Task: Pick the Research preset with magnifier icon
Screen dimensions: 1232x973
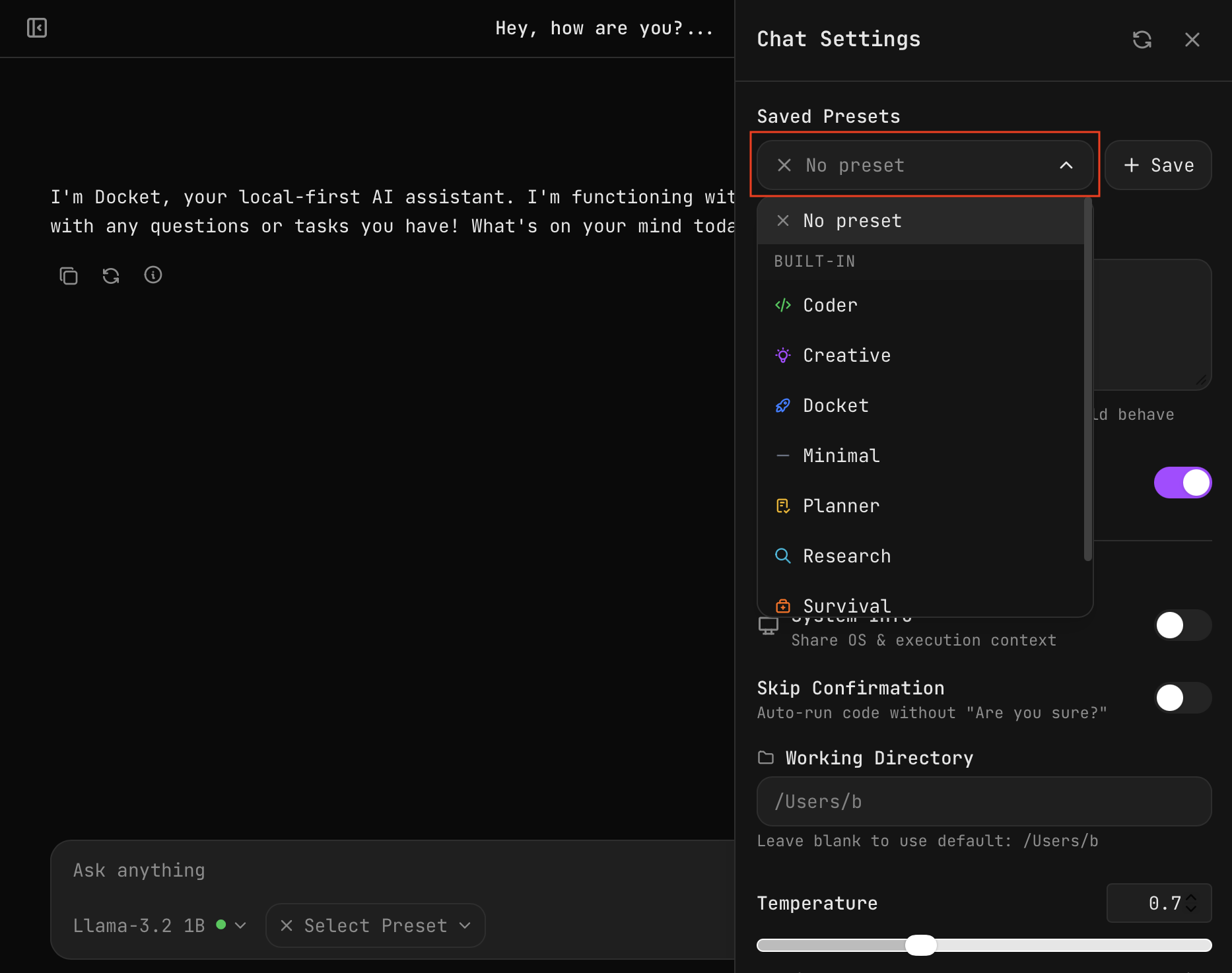Action: [x=847, y=556]
